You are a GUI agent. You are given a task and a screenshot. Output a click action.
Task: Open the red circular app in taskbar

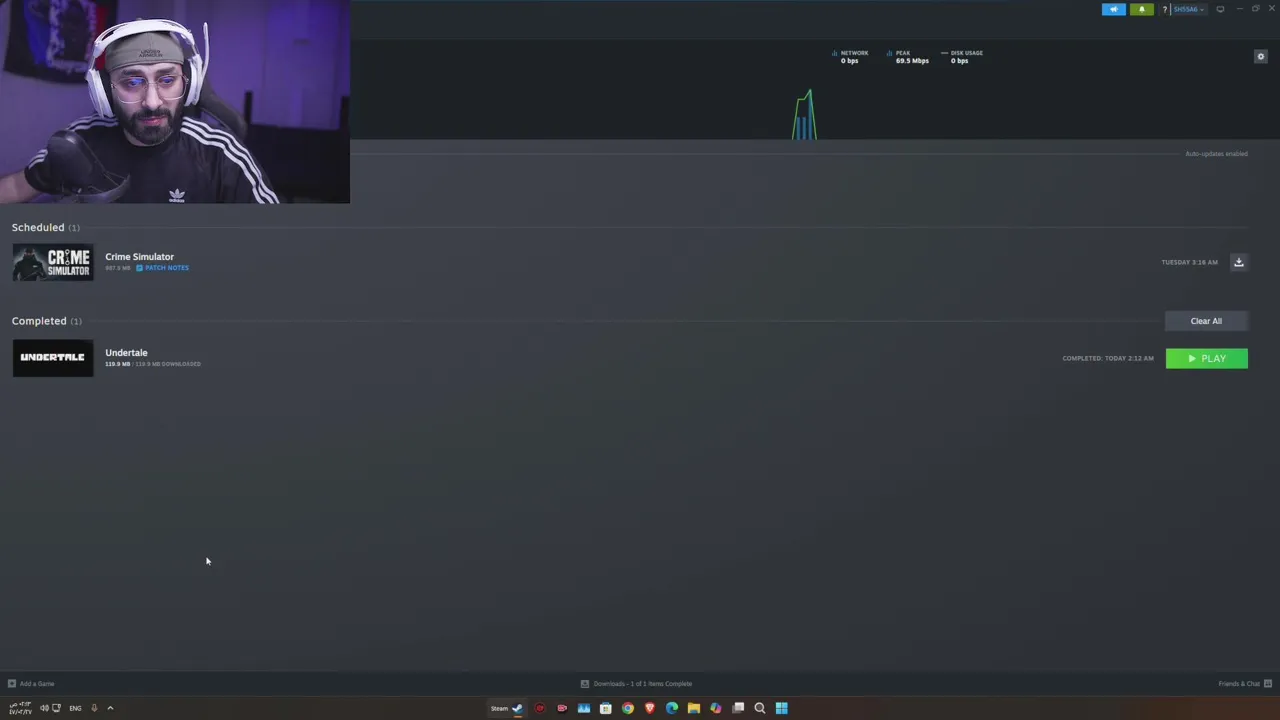[540, 708]
